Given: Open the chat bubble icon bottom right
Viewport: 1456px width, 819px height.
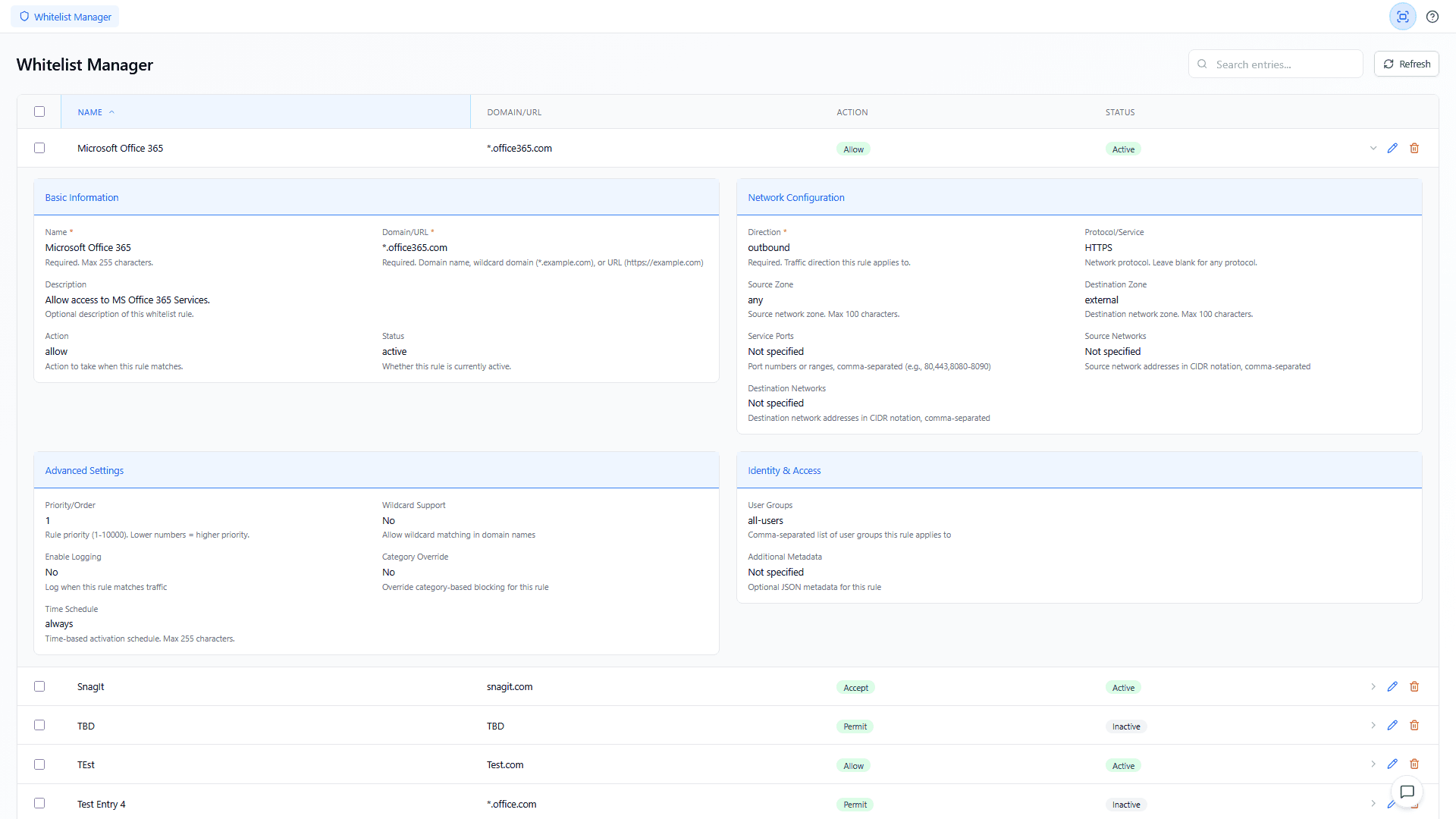Looking at the screenshot, I should click(x=1407, y=792).
